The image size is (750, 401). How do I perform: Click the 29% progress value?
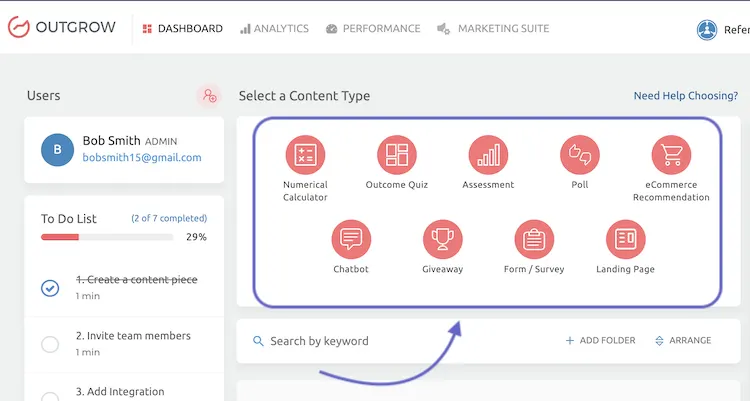pyautogui.click(x=197, y=237)
